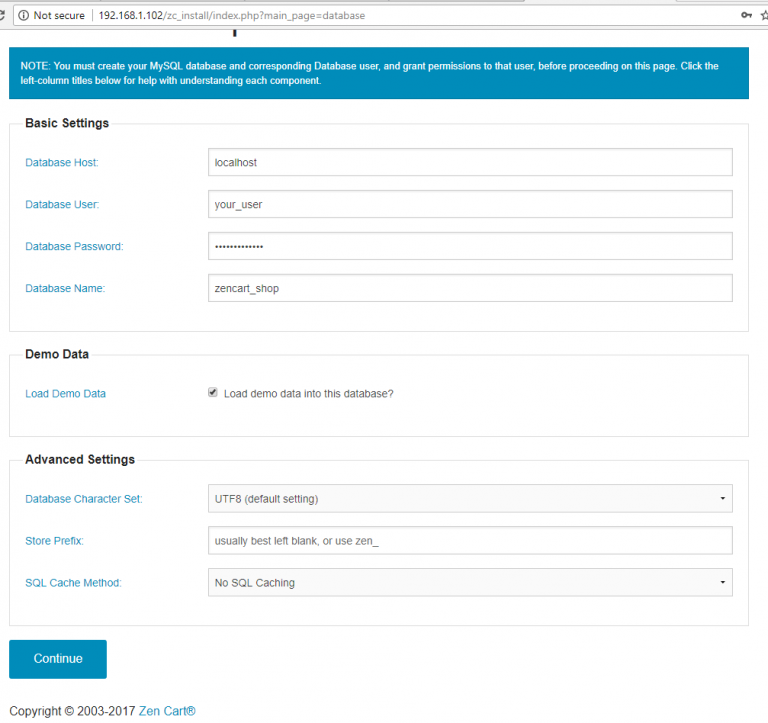Image resolution: width=768 pixels, height=723 pixels.
Task: Click the Not secure site info icon
Action: [x=23, y=16]
